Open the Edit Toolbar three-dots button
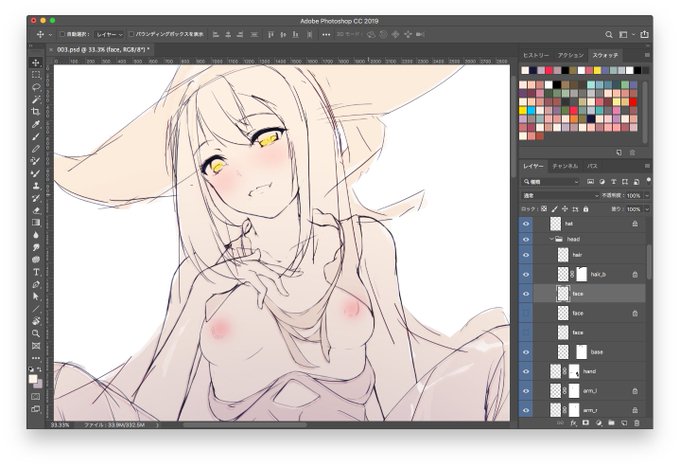Image resolution: width=680 pixels, height=467 pixels. pyautogui.click(x=36, y=358)
